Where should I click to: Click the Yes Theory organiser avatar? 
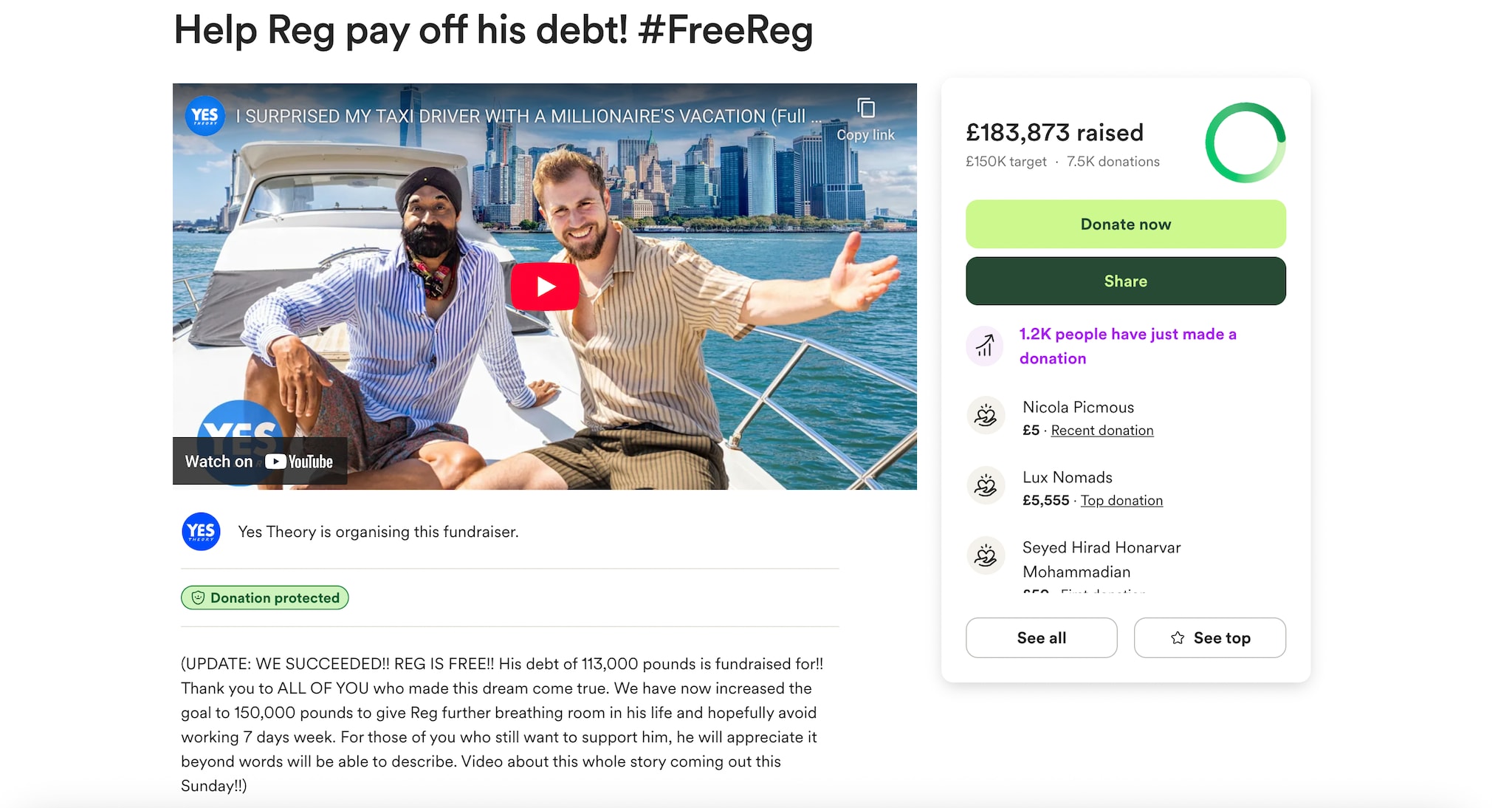click(201, 532)
